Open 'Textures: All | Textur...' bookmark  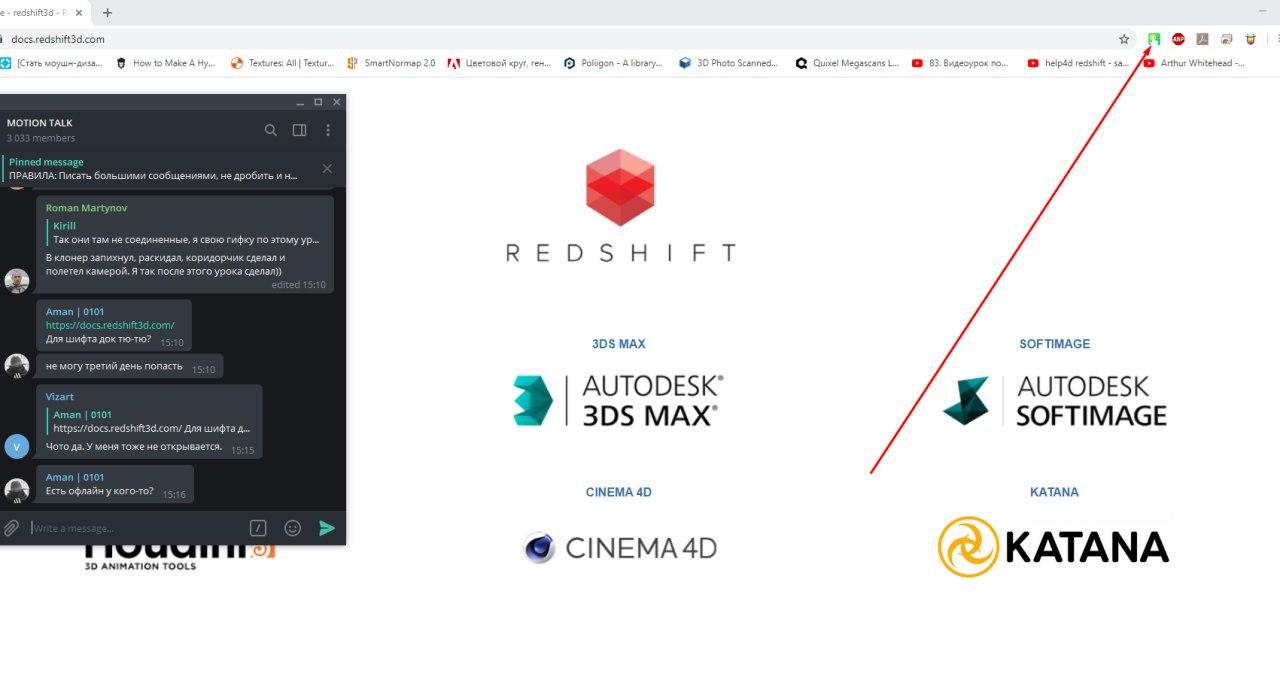click(x=283, y=63)
